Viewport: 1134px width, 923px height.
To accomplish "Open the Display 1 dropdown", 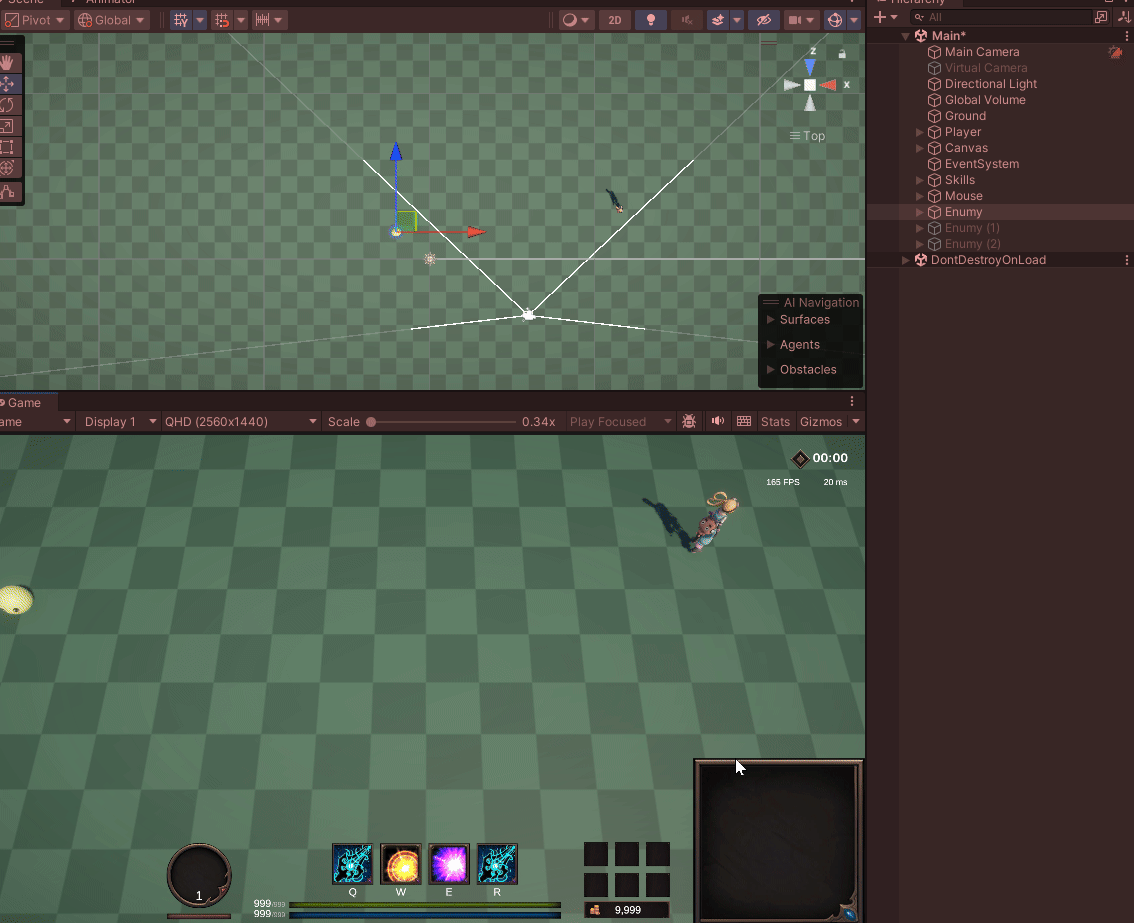I will click(x=120, y=422).
